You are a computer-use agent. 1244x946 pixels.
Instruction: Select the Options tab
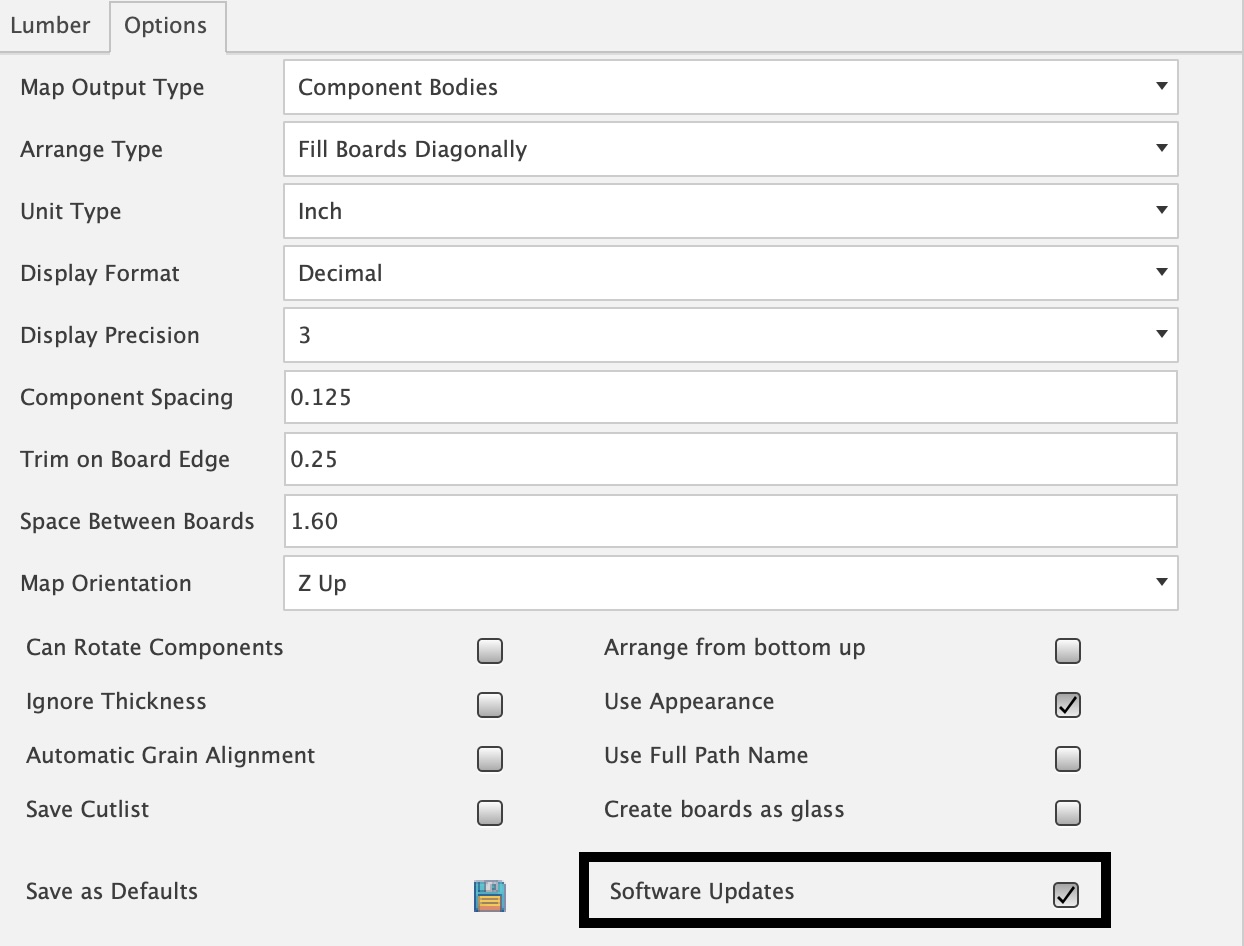[166, 26]
